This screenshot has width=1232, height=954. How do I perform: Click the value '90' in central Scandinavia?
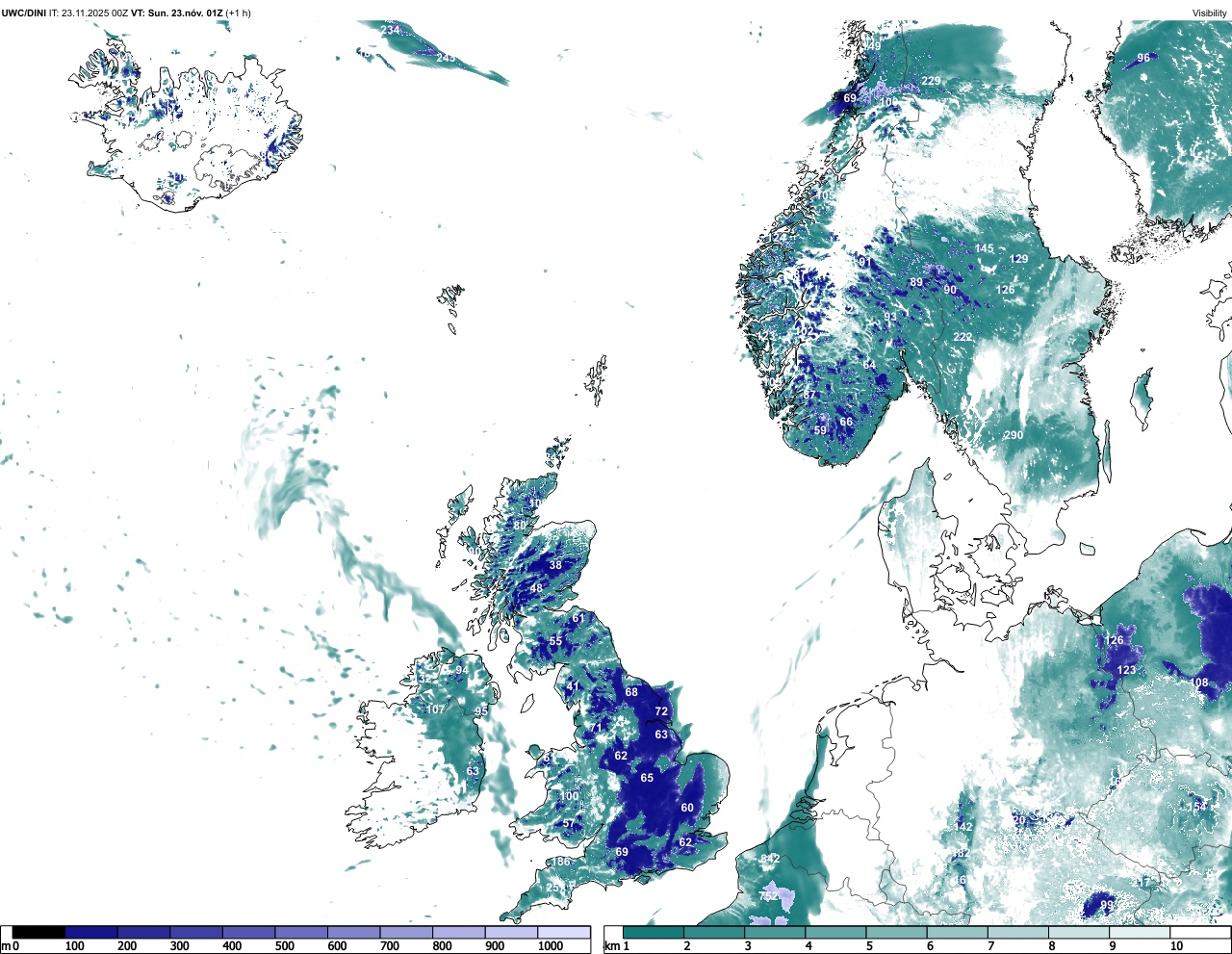[950, 290]
